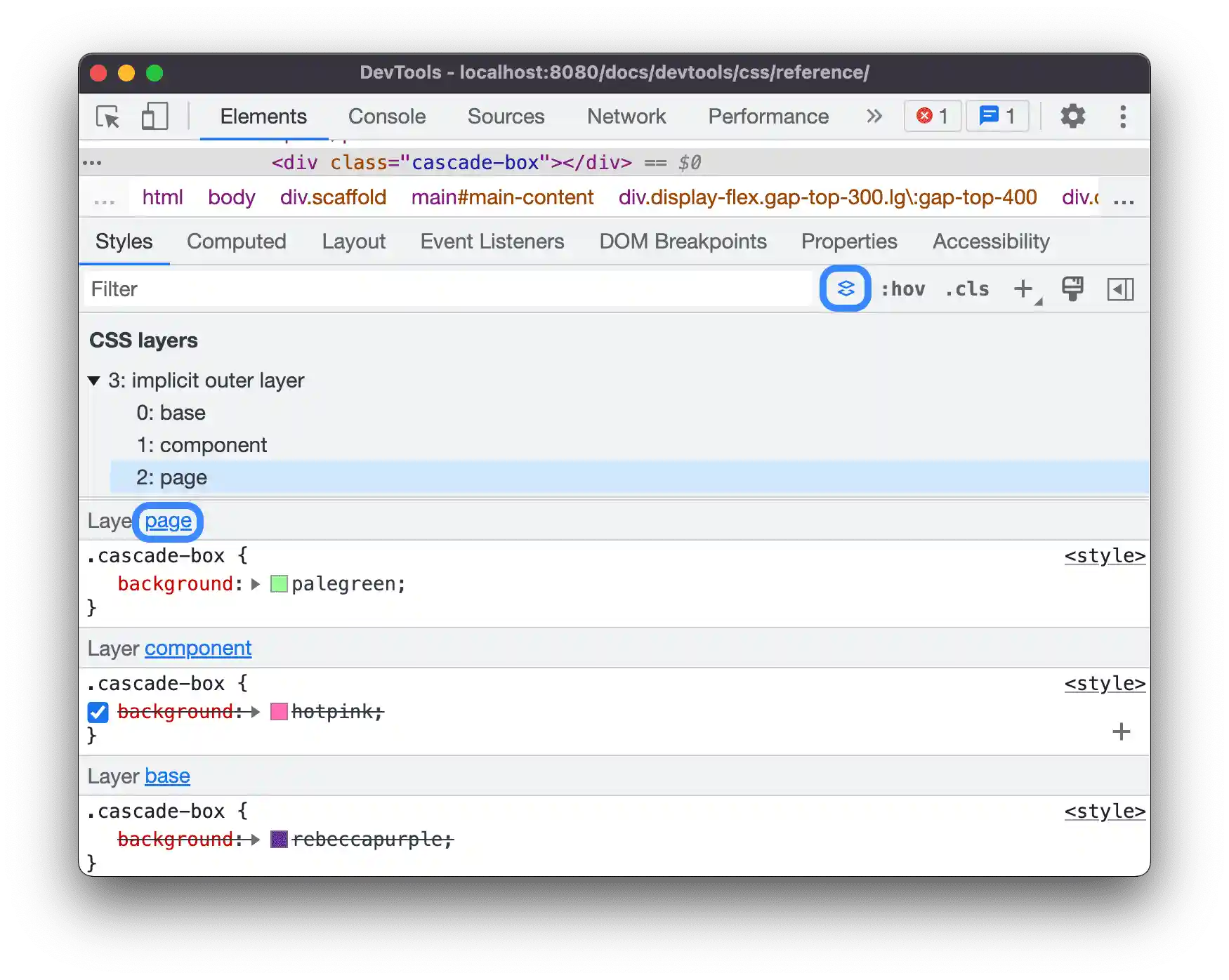Open the Computed styles tab

[x=236, y=241]
